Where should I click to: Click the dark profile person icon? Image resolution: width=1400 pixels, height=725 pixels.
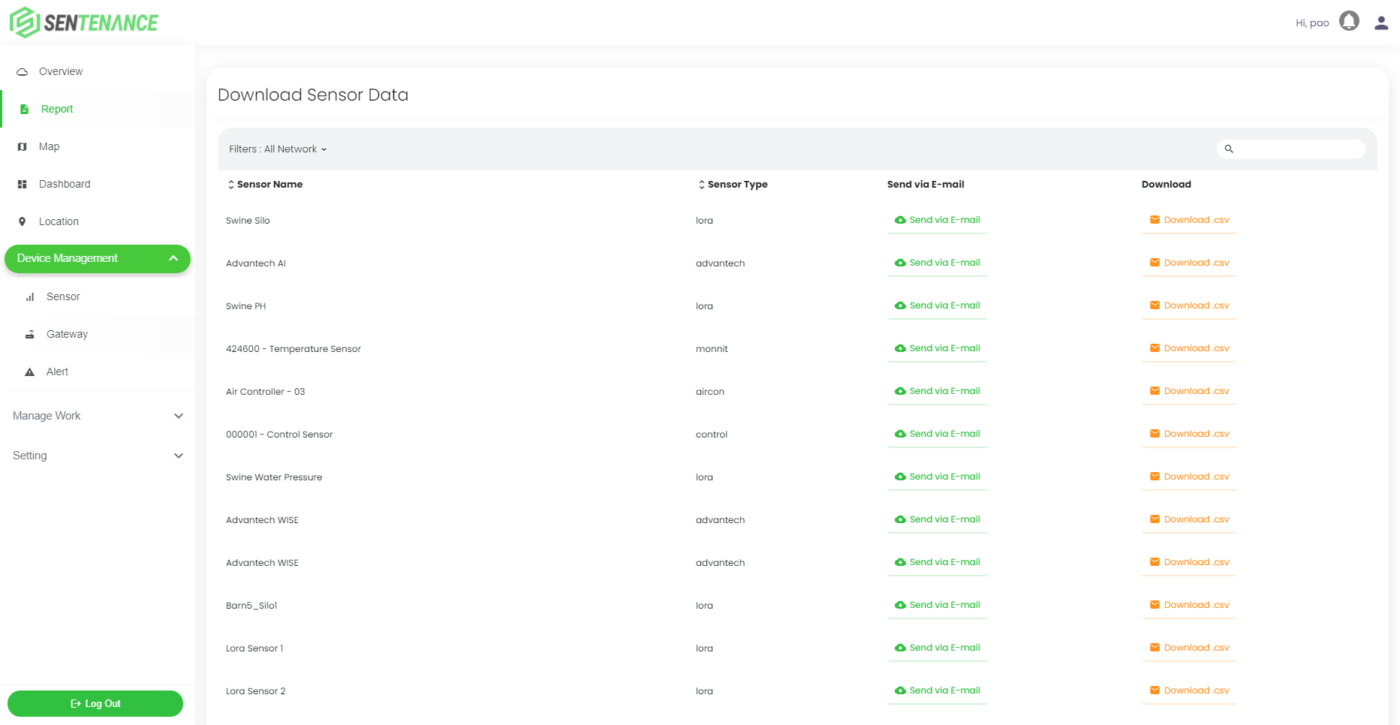tap(1382, 22)
